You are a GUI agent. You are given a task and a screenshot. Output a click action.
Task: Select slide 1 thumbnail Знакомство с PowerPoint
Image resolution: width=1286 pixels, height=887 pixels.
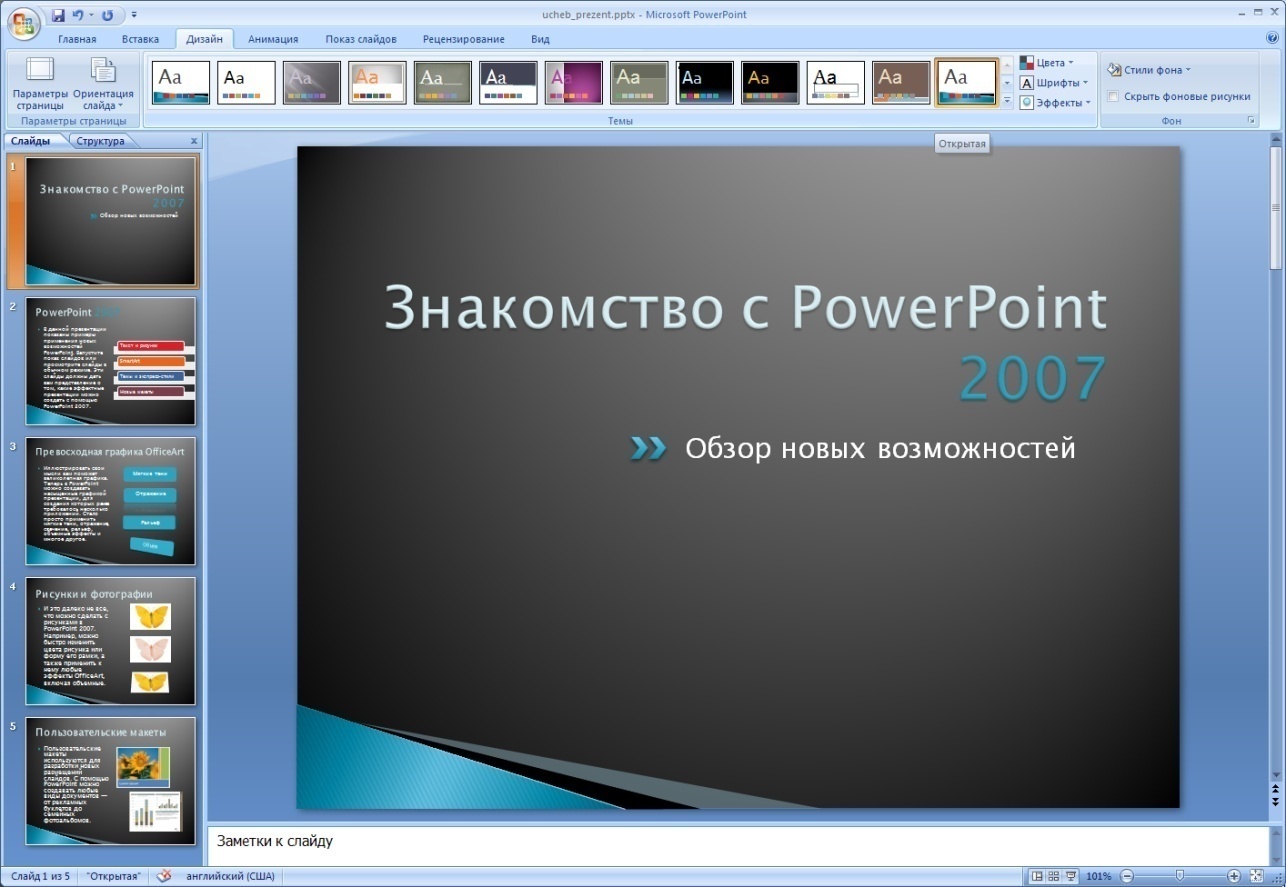[110, 221]
